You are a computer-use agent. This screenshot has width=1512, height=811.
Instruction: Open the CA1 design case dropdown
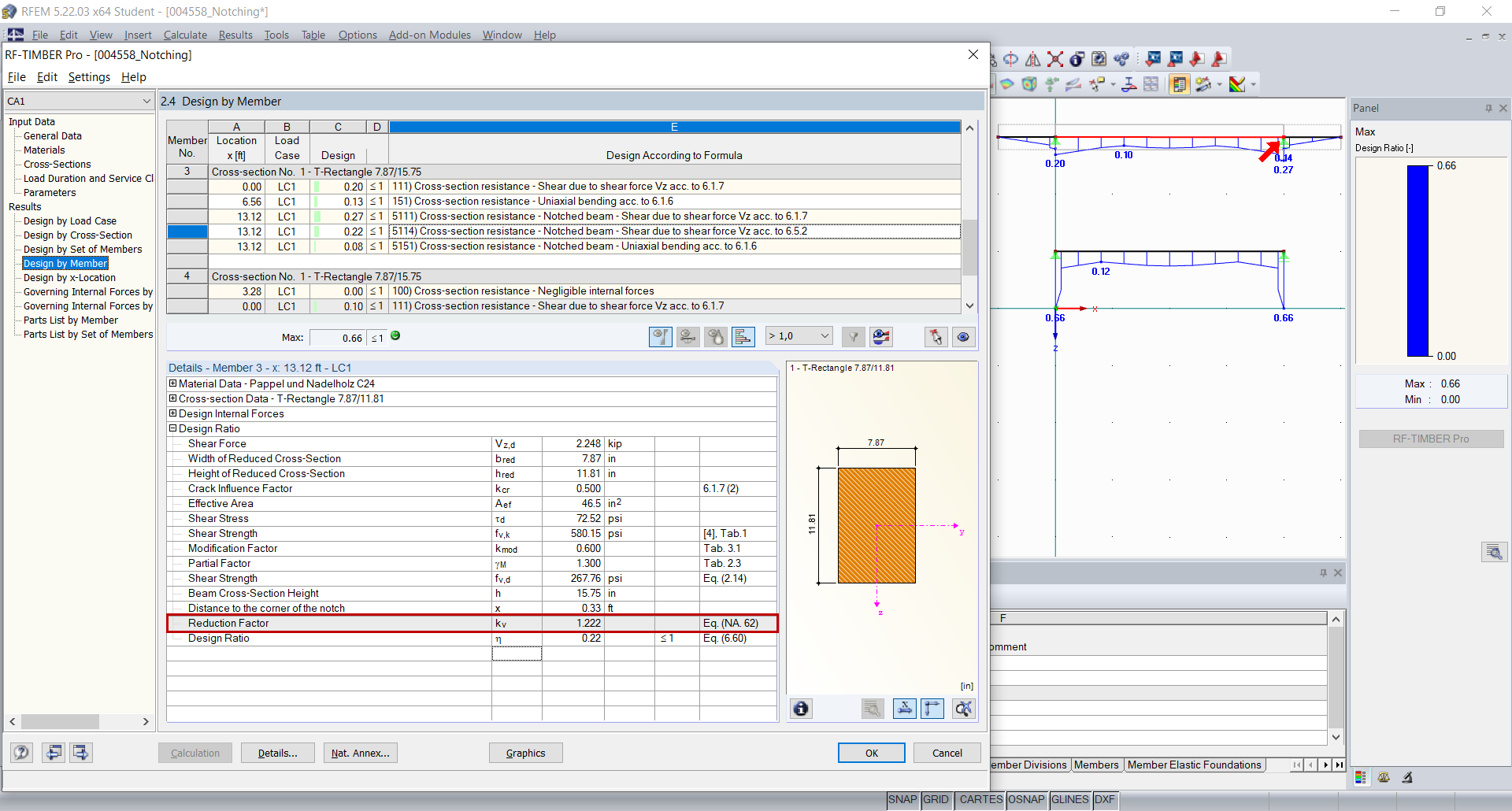click(x=146, y=101)
